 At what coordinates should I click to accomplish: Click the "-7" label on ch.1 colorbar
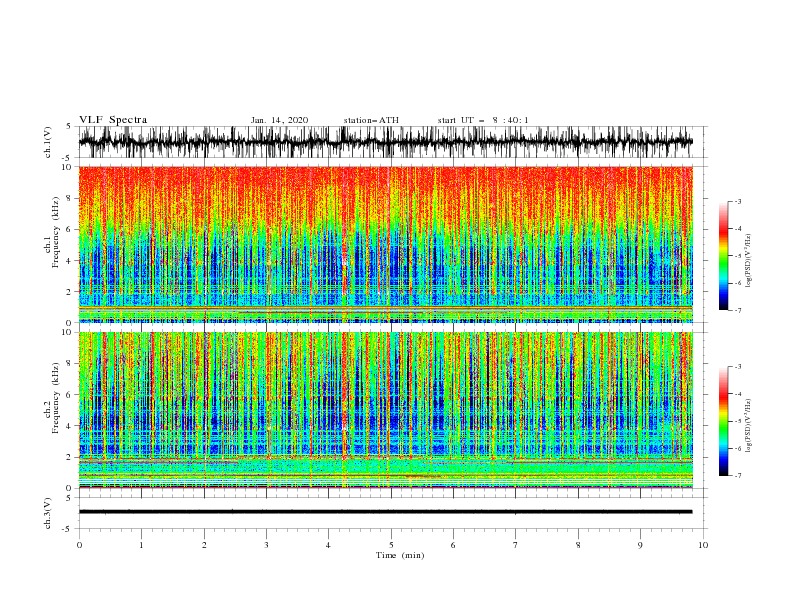[x=738, y=310]
